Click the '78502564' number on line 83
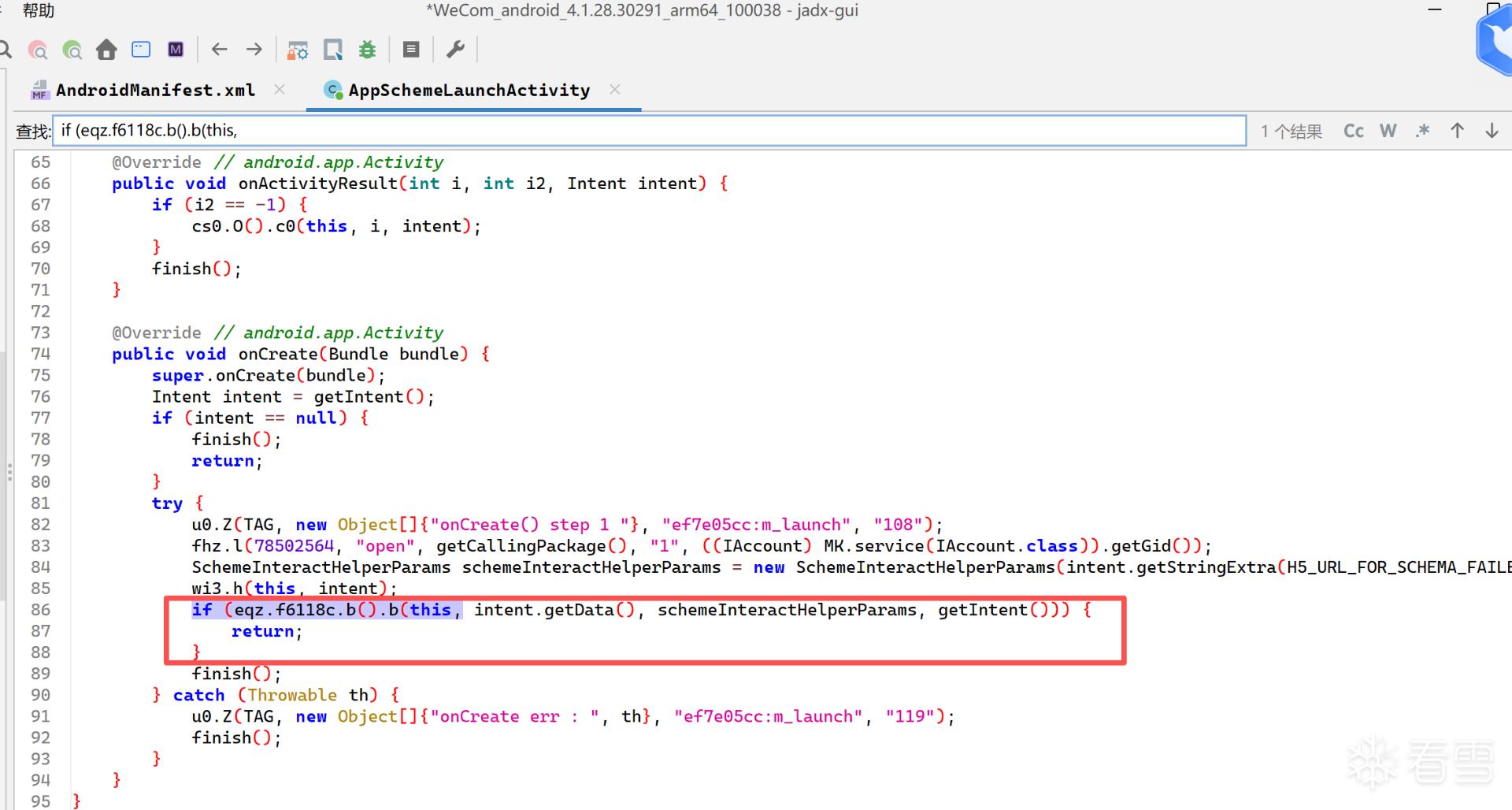Image resolution: width=1512 pixels, height=810 pixels. click(x=294, y=546)
